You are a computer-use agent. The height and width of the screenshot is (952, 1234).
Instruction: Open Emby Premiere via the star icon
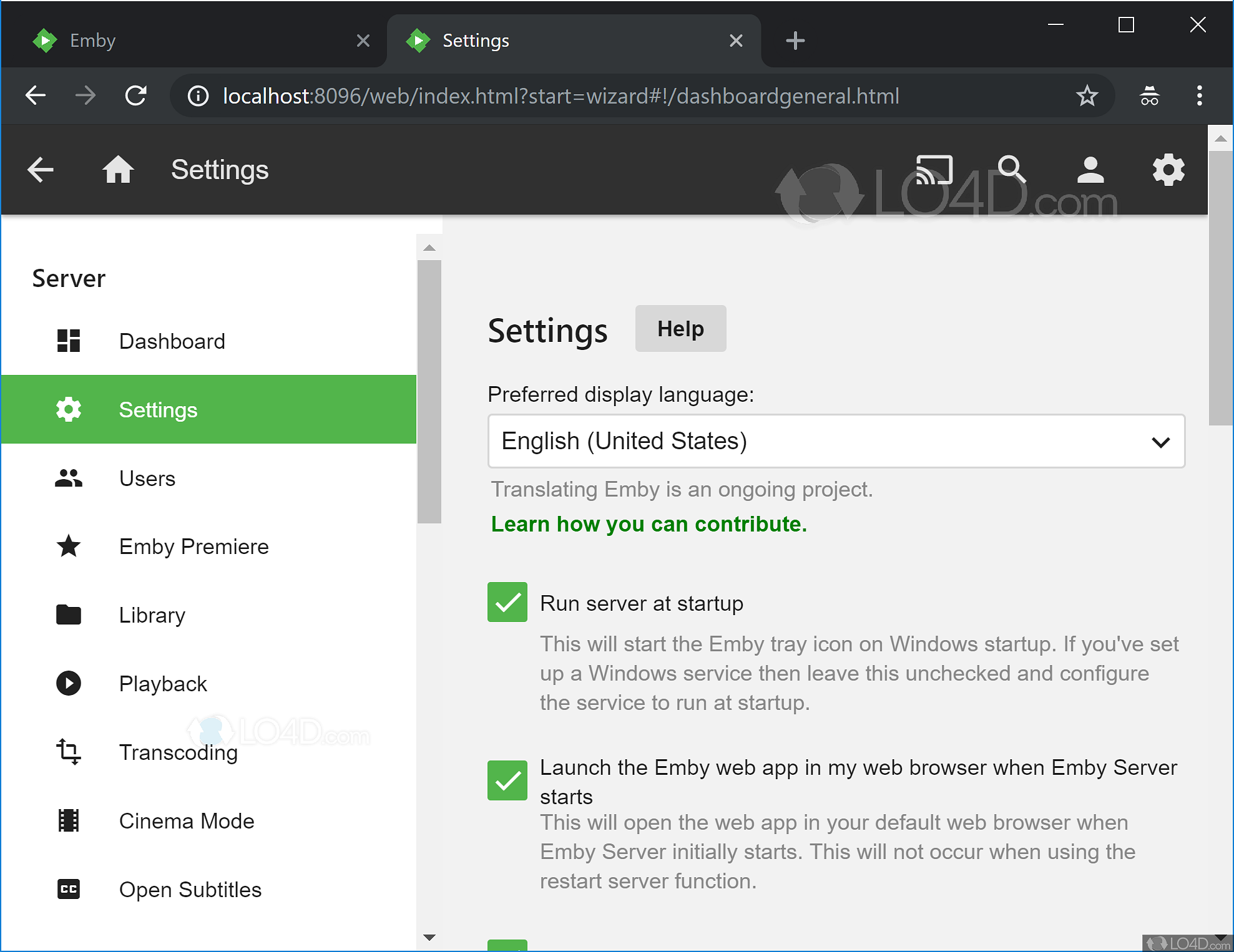68,546
